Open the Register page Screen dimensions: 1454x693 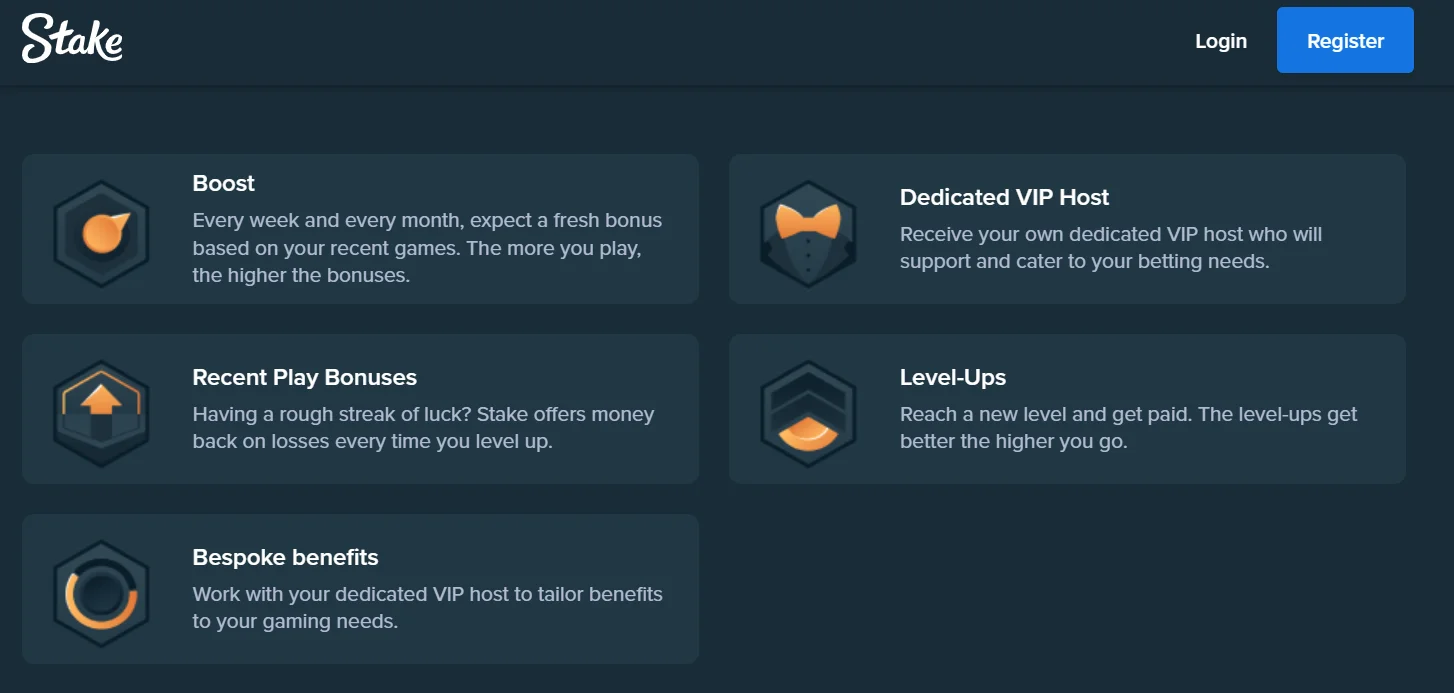pyautogui.click(x=1344, y=40)
